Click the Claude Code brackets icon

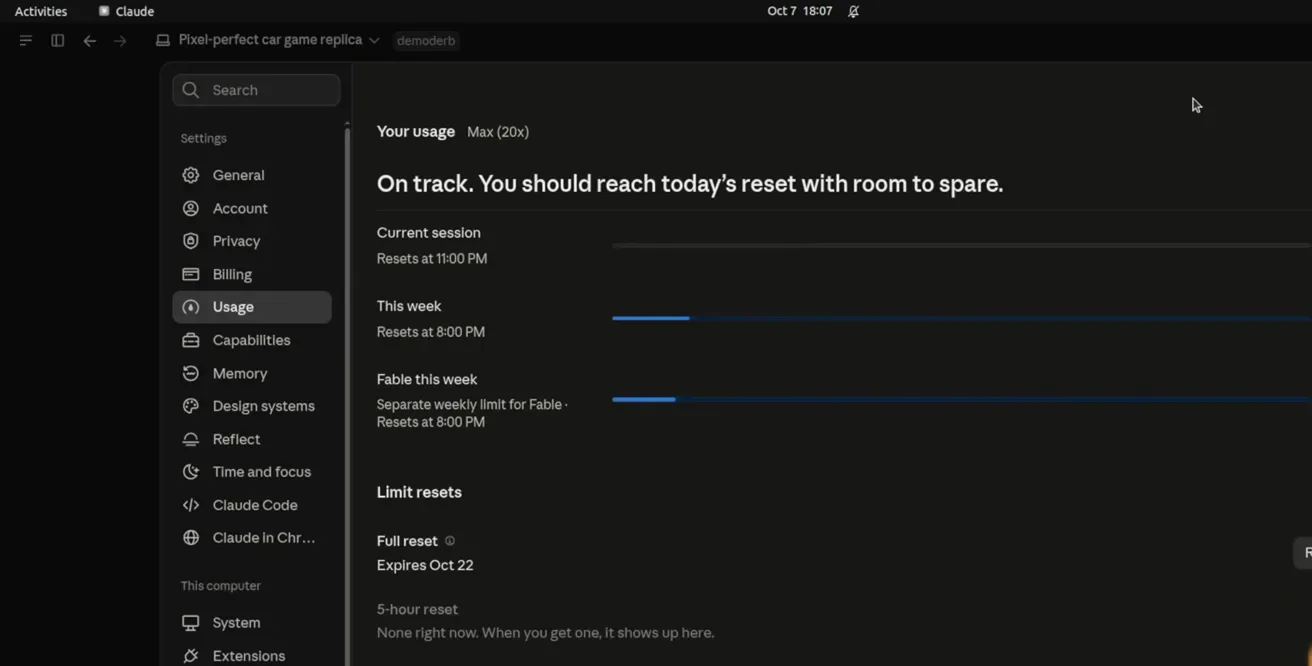tap(190, 505)
